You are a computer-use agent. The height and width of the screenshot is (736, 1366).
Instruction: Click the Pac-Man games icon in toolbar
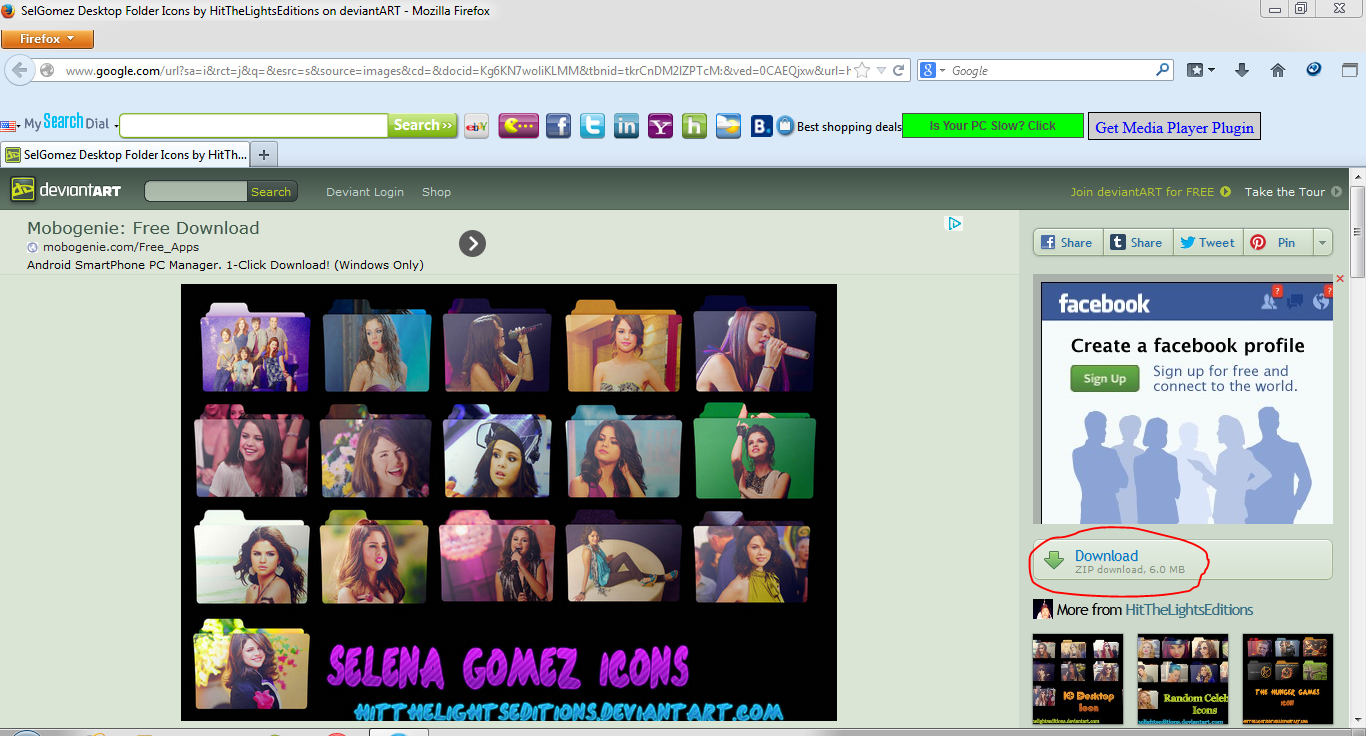click(518, 126)
